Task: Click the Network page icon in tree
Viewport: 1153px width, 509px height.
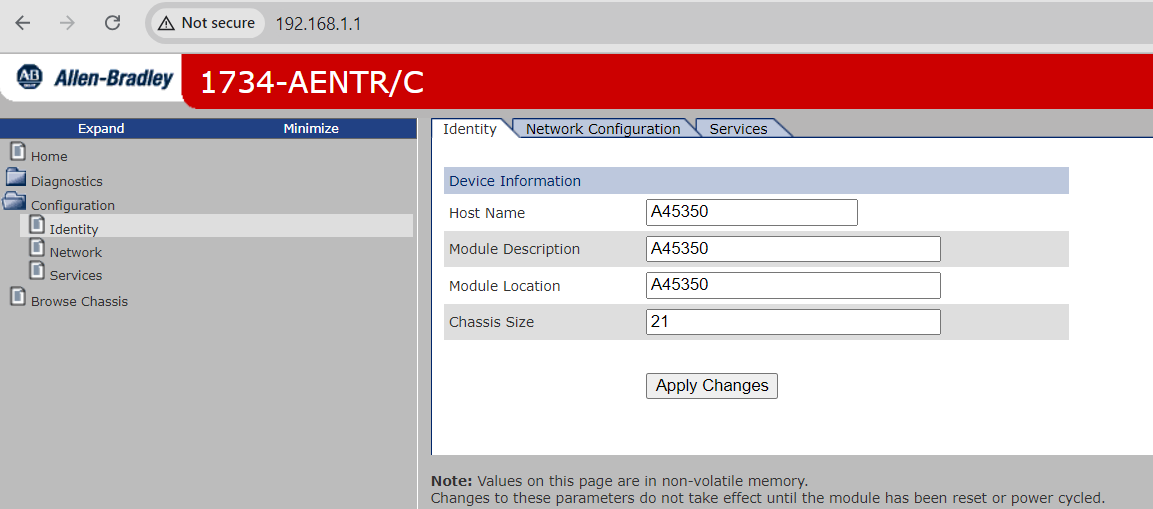Action: (x=37, y=249)
